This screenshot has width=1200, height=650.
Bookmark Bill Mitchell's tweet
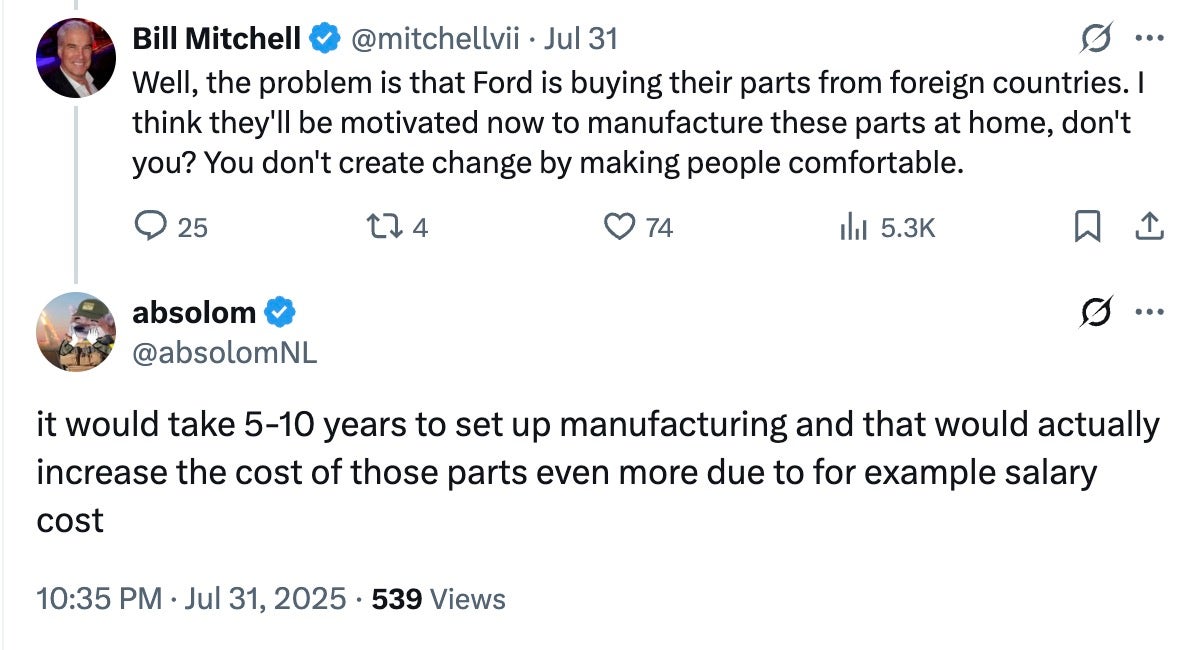1087,228
